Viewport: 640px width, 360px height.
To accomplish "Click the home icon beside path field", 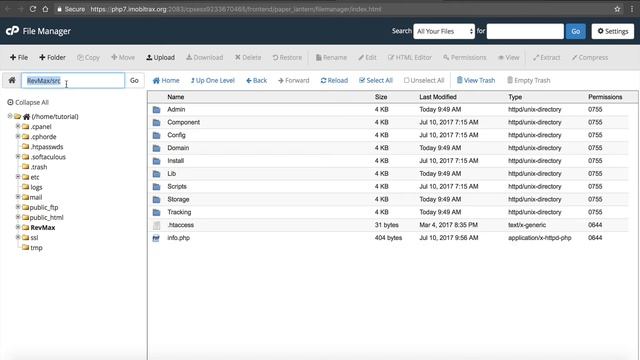I will coord(12,80).
